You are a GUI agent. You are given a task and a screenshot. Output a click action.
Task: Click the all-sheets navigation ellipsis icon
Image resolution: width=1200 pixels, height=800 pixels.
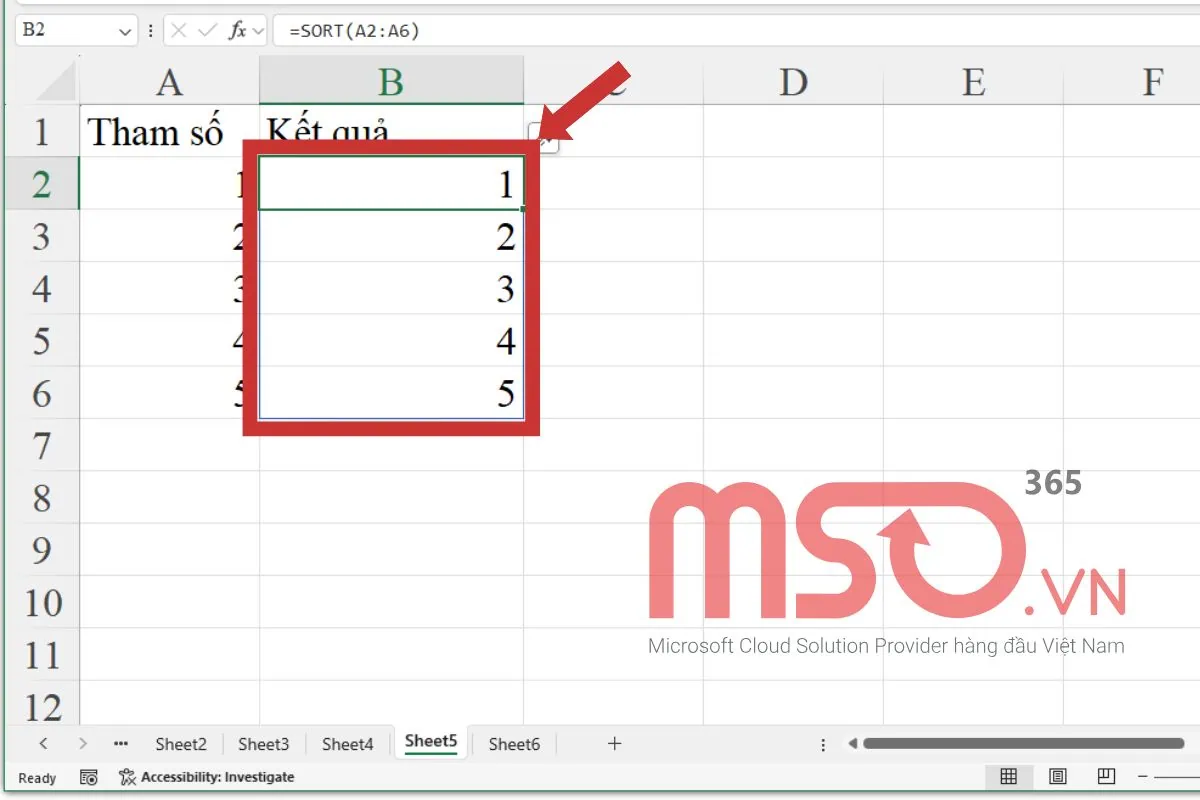[120, 744]
